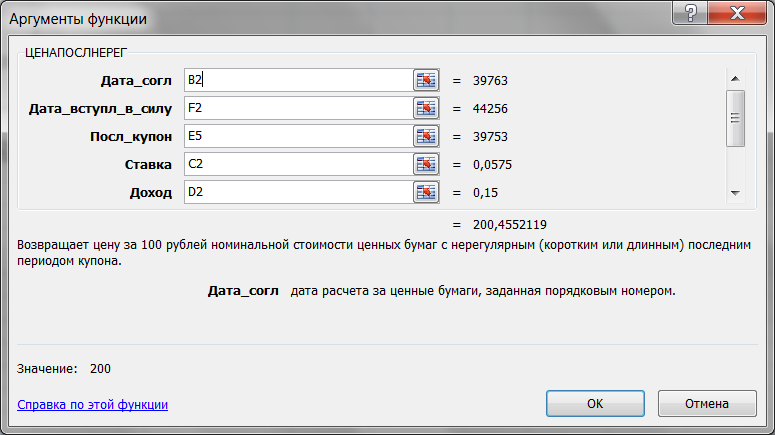The height and width of the screenshot is (435, 775).
Task: Click the arguments list scrollbar thumb
Action: tap(735, 118)
